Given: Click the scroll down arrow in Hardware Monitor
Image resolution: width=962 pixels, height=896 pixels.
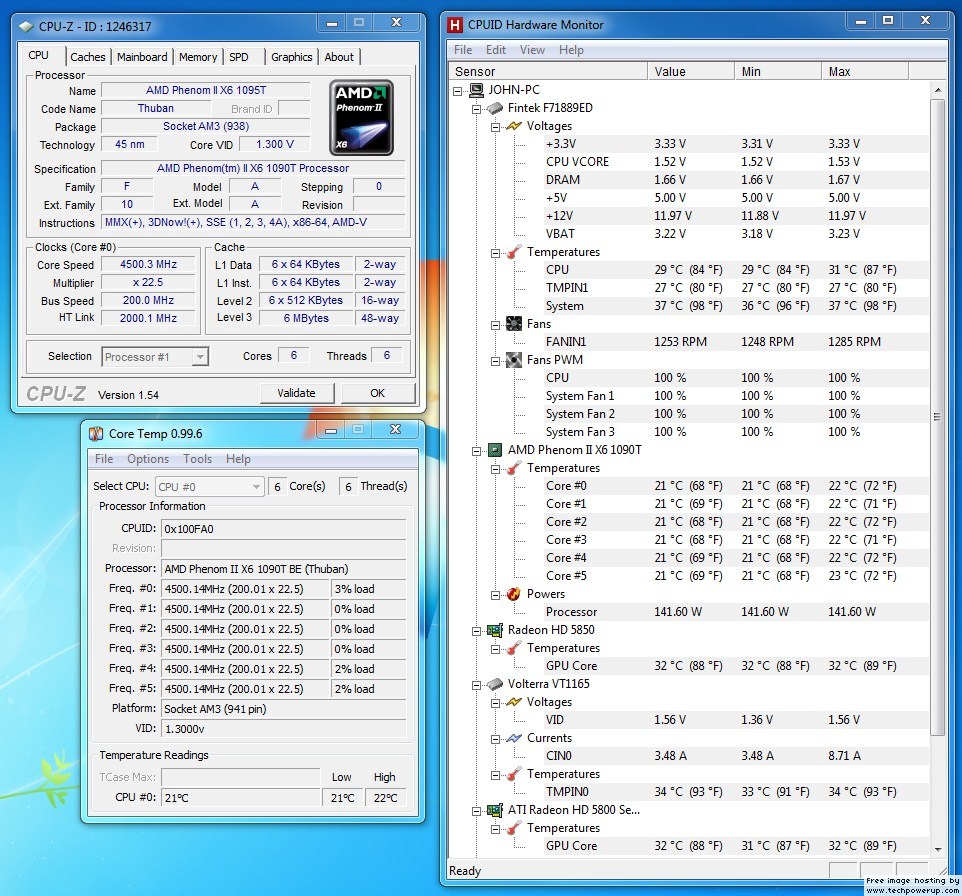Looking at the screenshot, I should 937,849.
